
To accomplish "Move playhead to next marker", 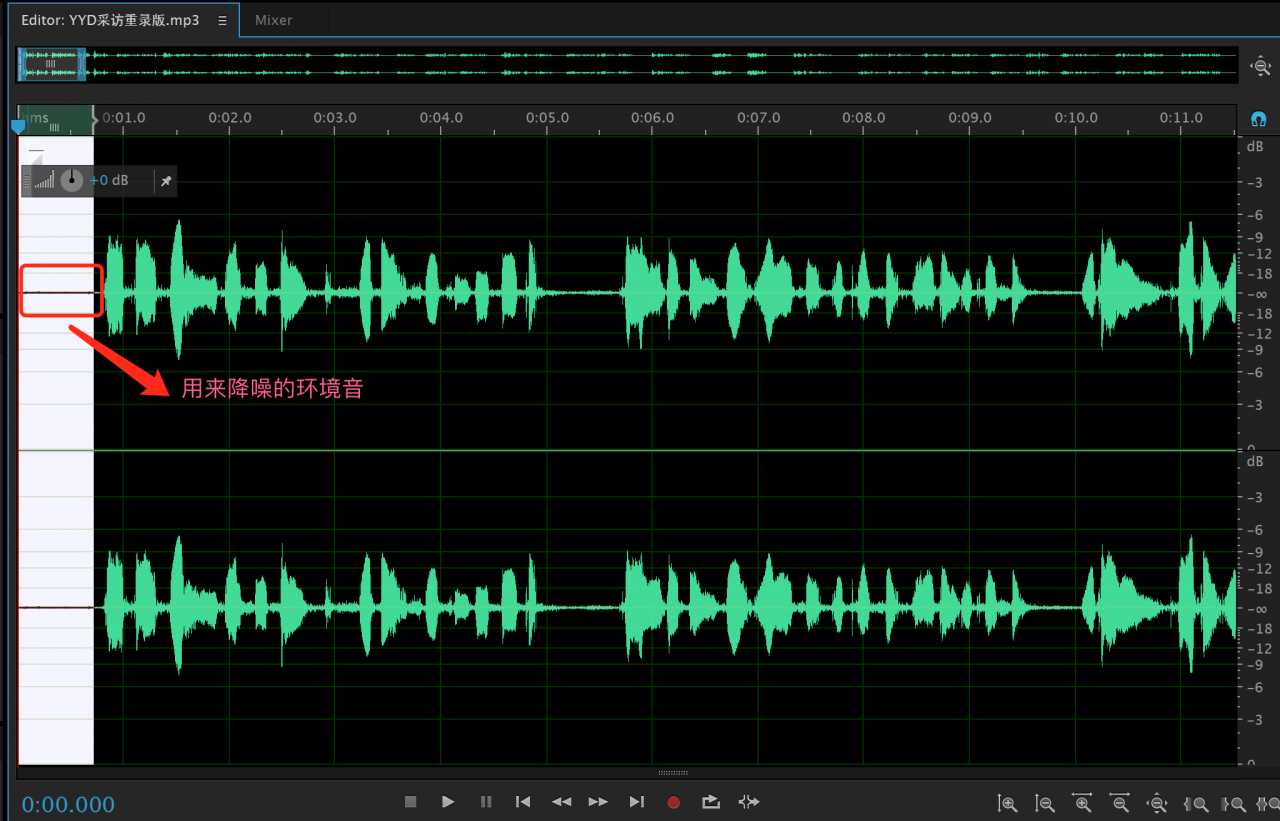I will pos(637,802).
